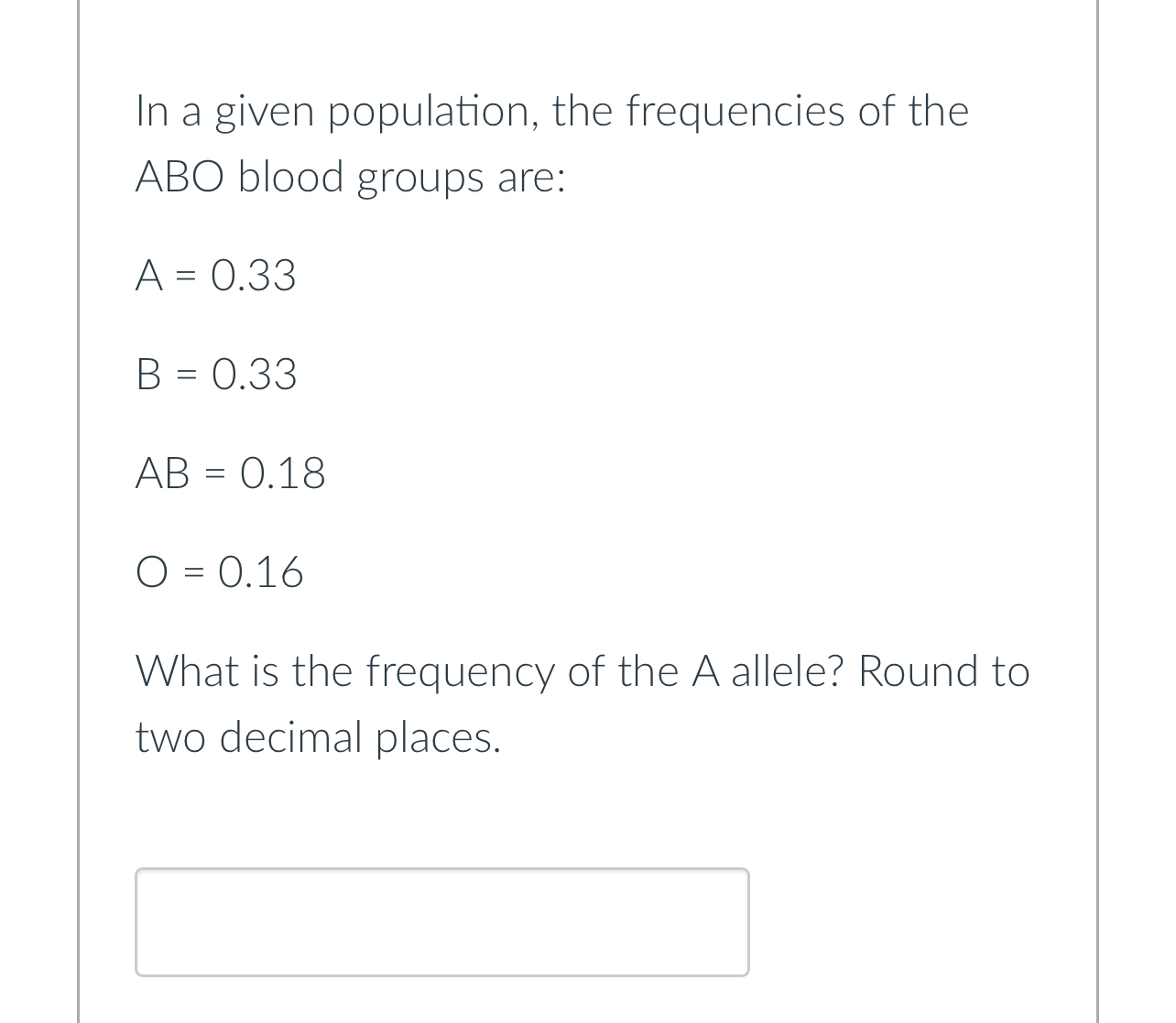The image size is (1176, 1023).
Task: Click the left page border line
Action: pos(77,511)
